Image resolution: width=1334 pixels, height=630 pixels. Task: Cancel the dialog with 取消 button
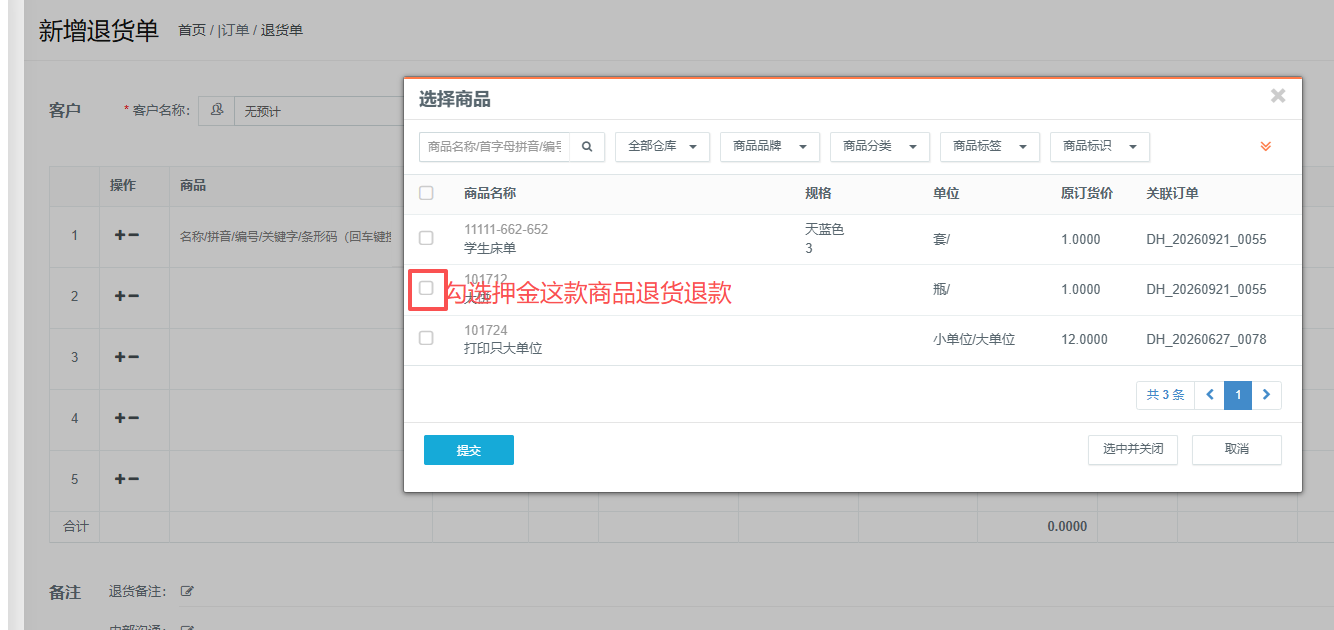tap(1237, 449)
